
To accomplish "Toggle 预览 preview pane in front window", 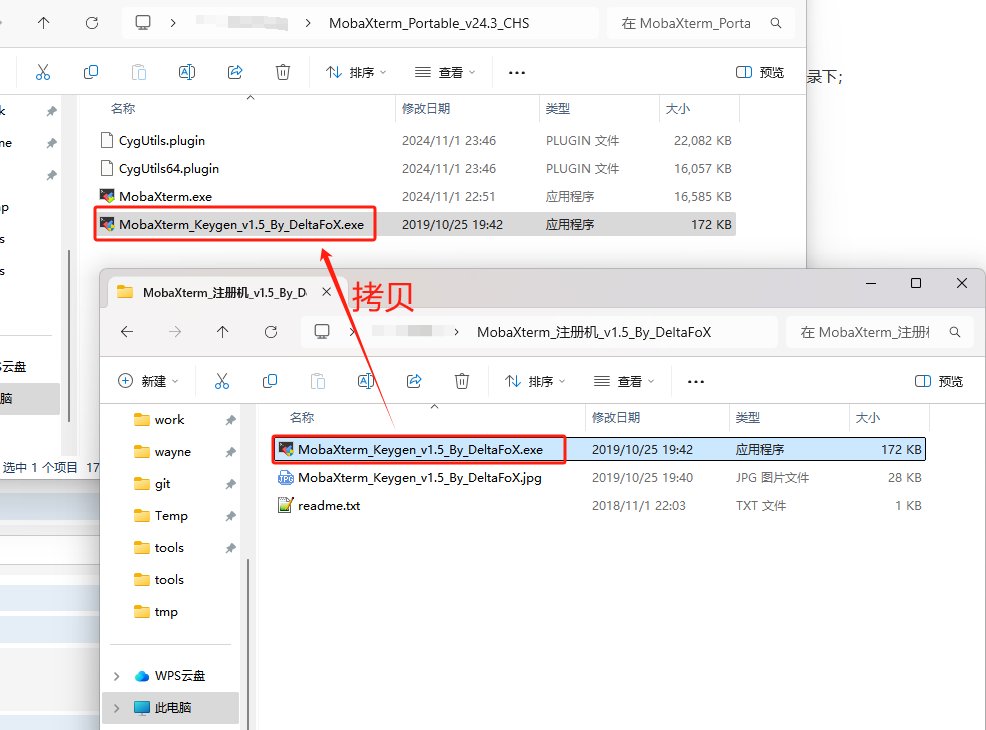I will tap(939, 381).
